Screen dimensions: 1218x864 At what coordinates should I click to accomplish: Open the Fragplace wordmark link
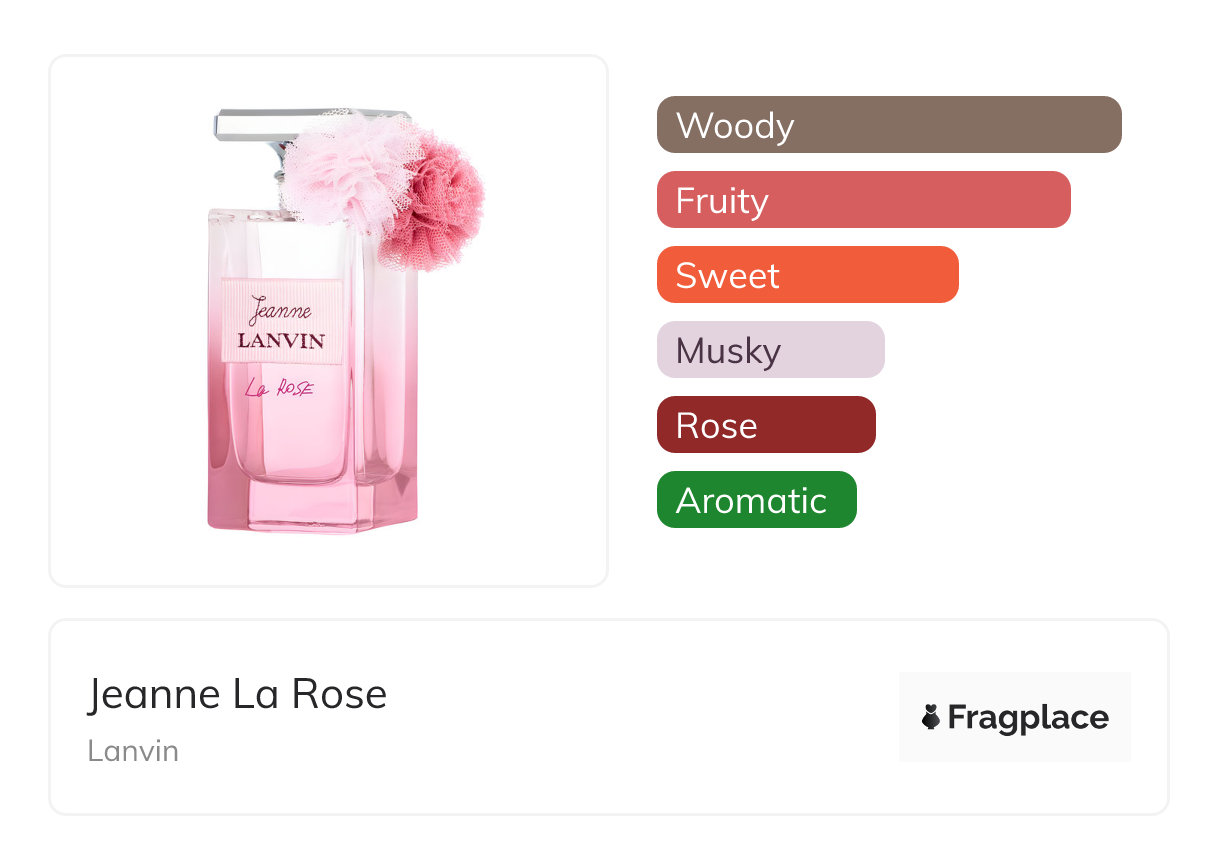pos(1028,718)
